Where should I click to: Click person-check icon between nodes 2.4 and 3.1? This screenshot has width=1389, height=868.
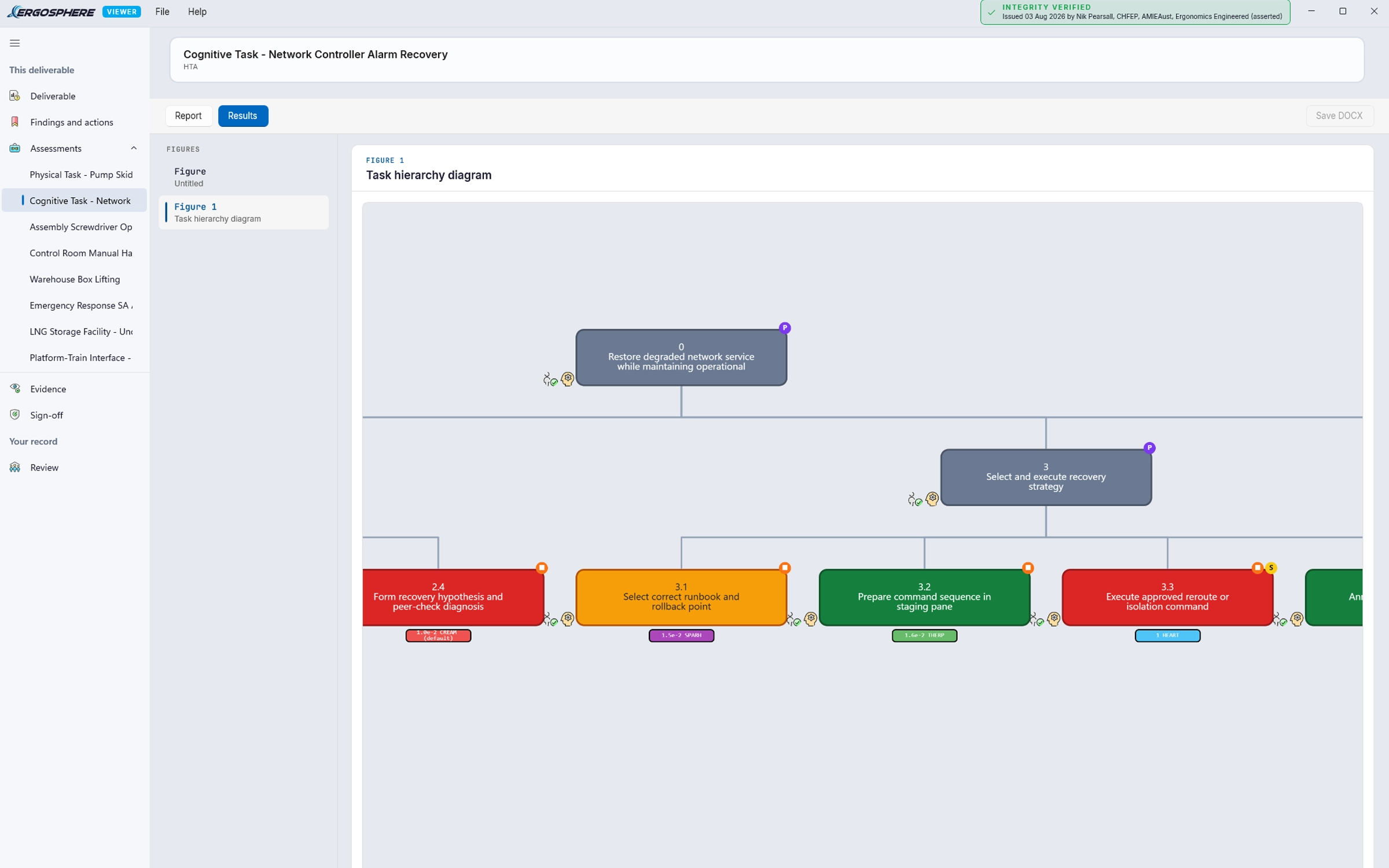point(551,620)
